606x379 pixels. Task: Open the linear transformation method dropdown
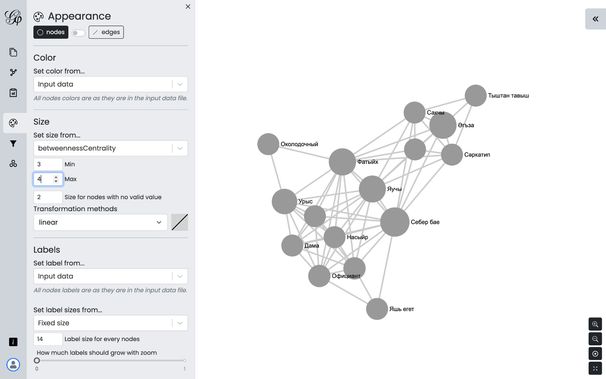(100, 222)
